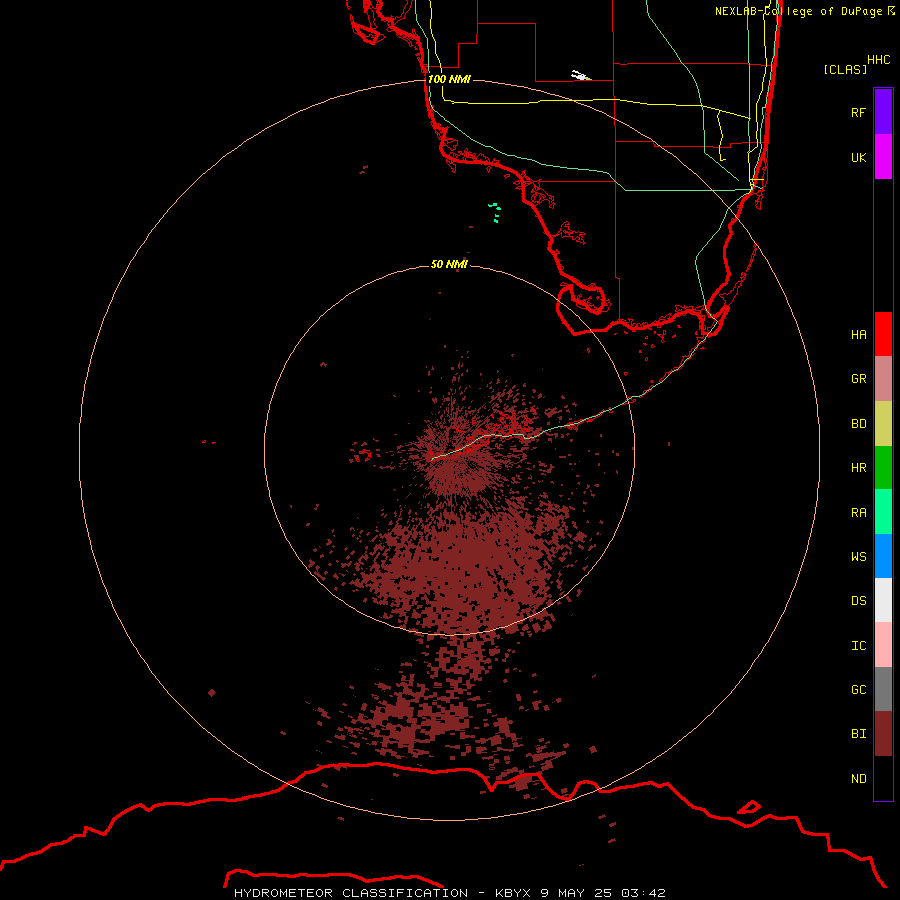Click the IC legend label

point(858,646)
